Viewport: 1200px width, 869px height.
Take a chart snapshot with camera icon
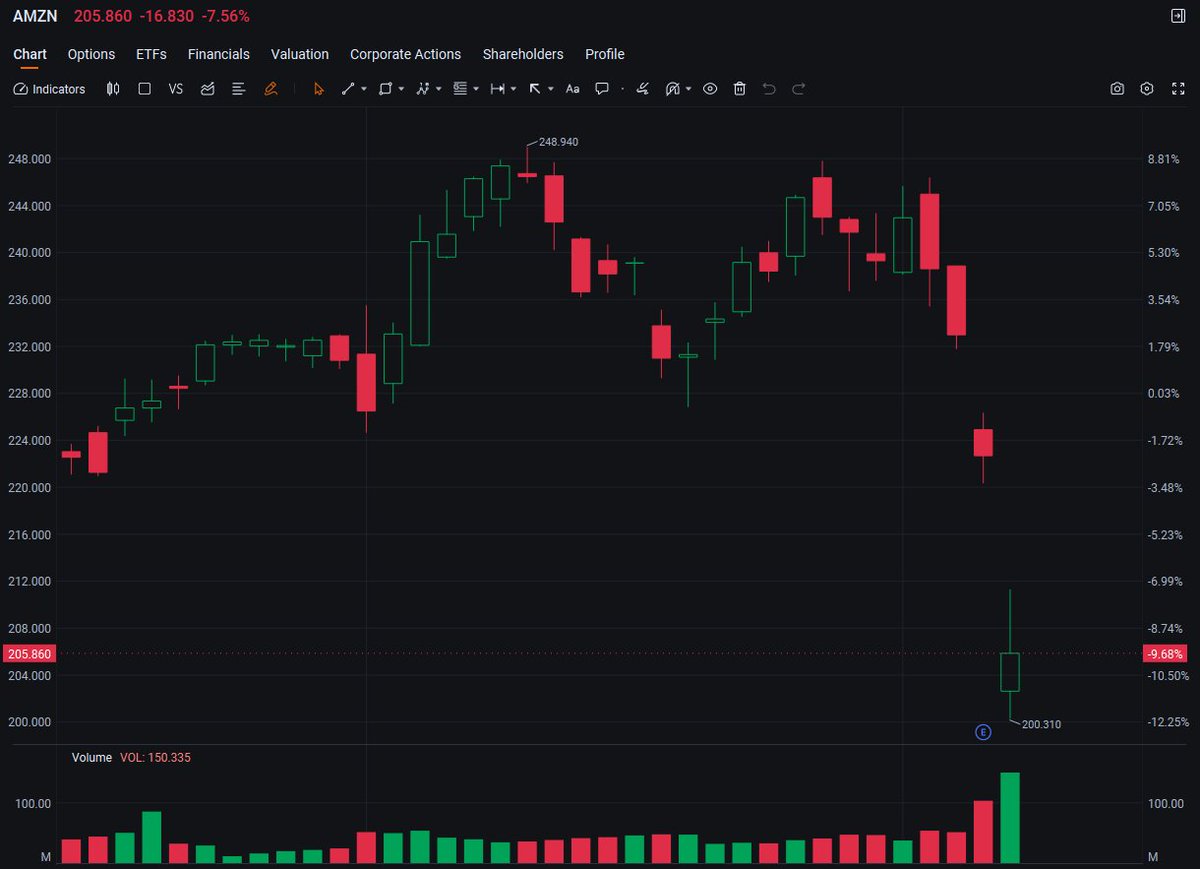click(x=1117, y=89)
